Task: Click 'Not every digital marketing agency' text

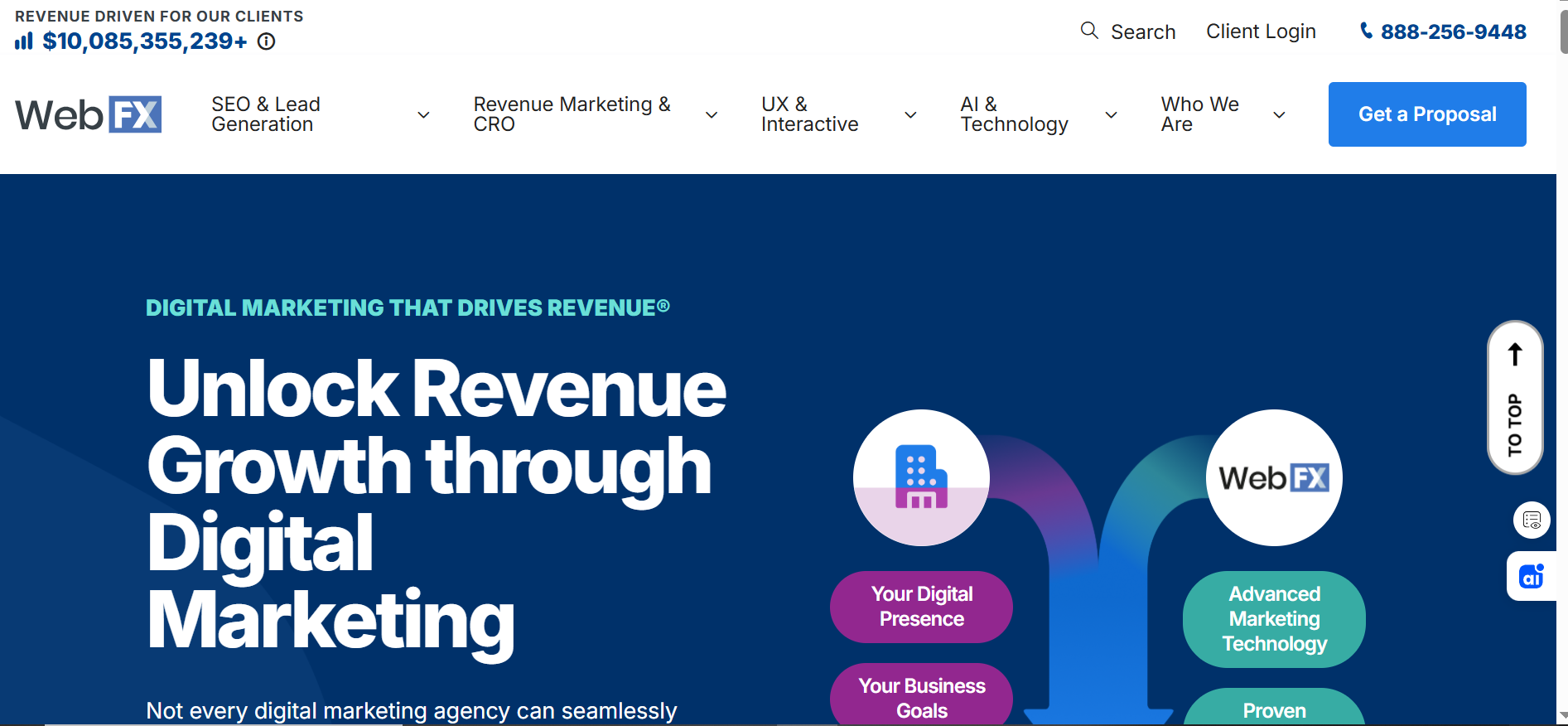Action: point(412,711)
